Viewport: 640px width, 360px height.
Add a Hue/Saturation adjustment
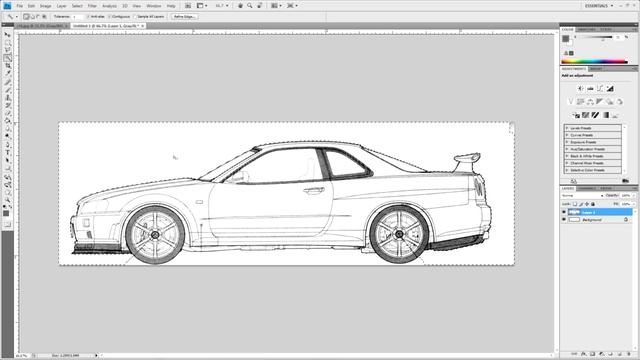pos(580,102)
